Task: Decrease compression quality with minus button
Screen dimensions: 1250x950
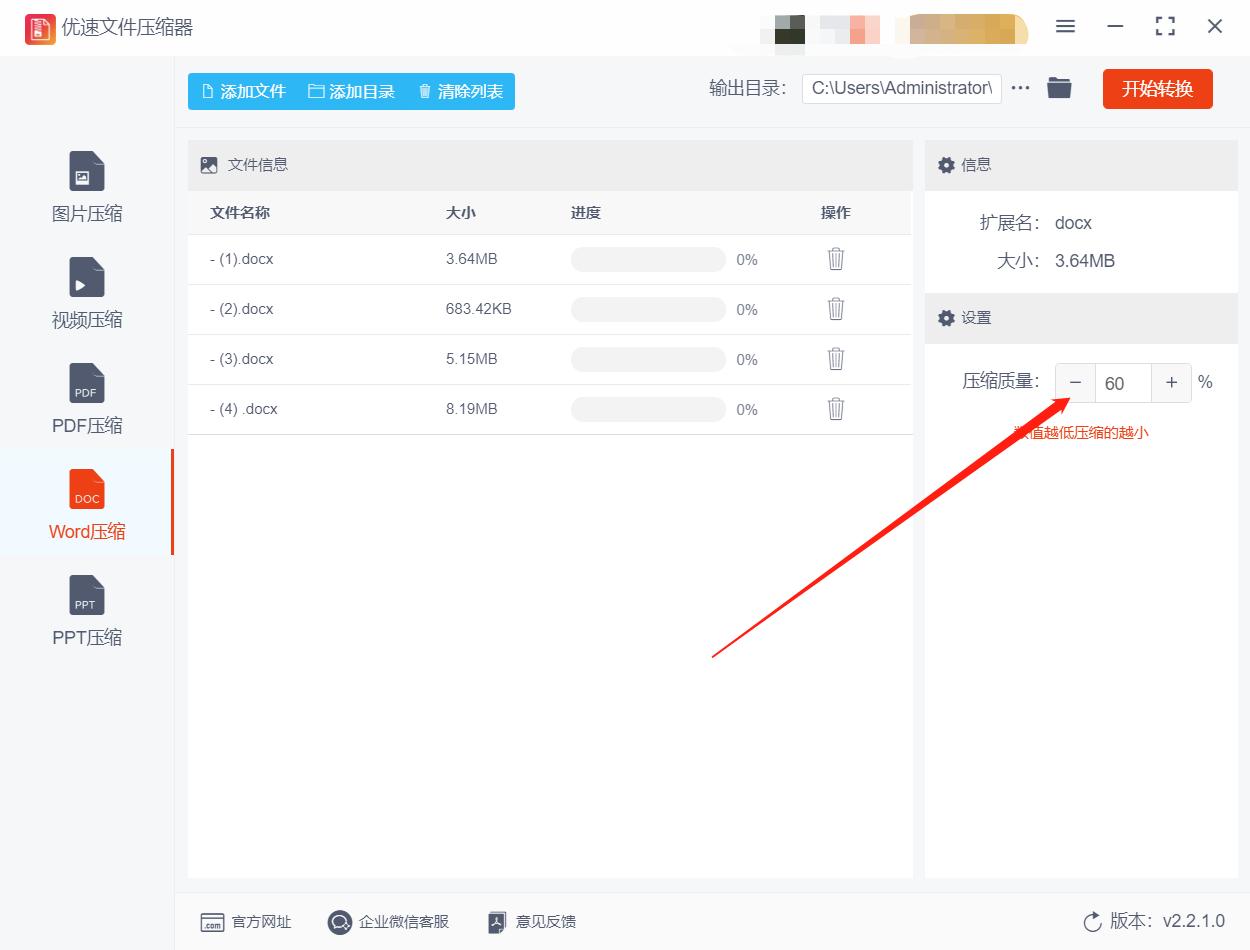Action: coord(1074,382)
